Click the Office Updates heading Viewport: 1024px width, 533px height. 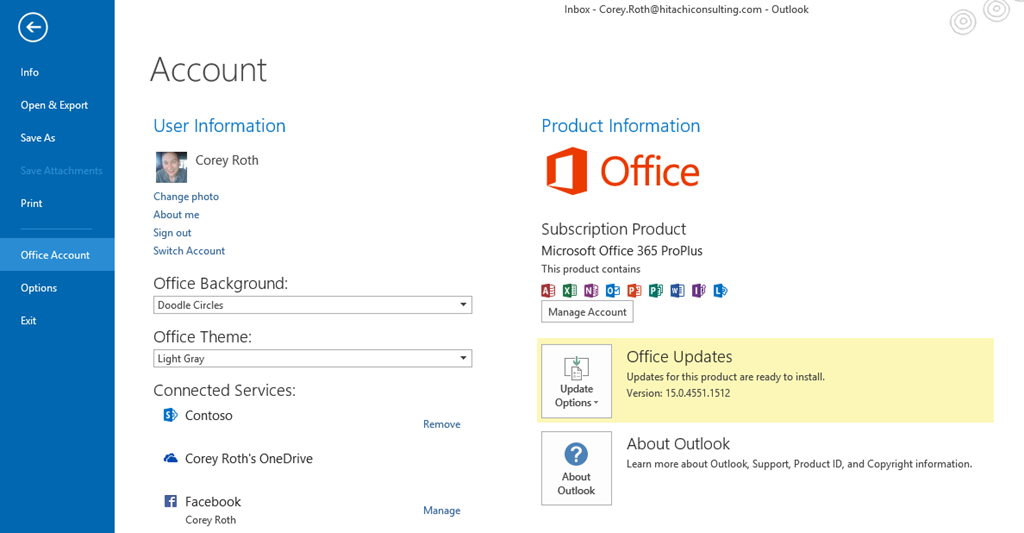[x=679, y=357]
